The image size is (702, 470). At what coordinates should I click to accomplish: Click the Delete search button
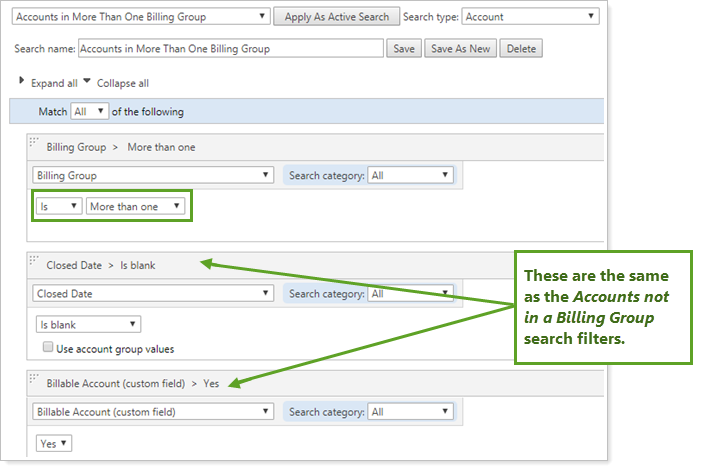pyautogui.click(x=521, y=49)
